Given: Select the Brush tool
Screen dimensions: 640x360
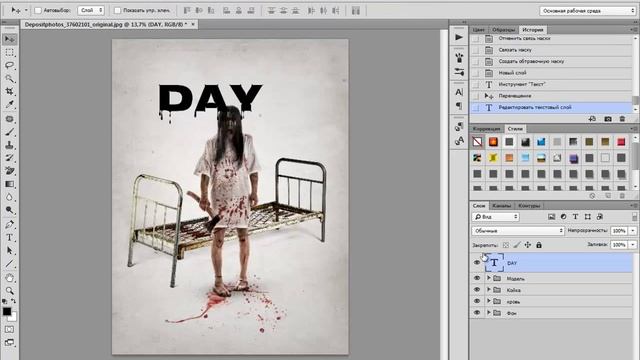Looking at the screenshot, I should point(9,132).
